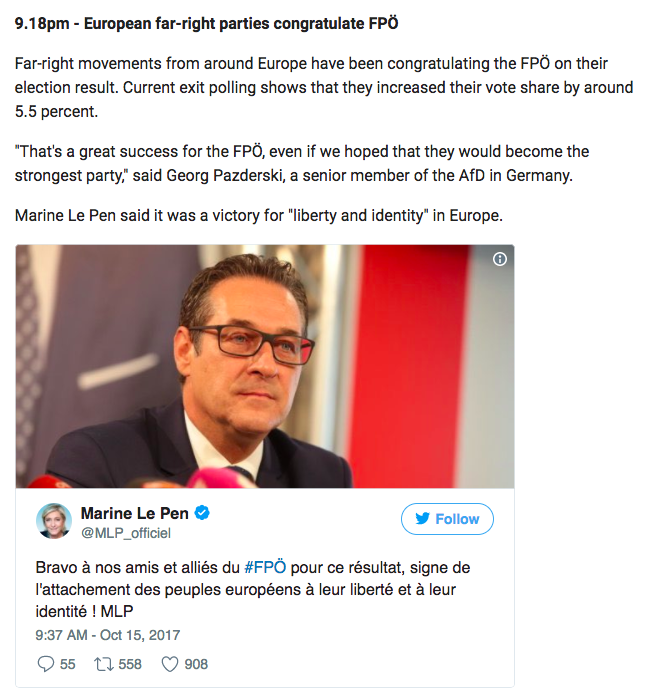The height and width of the screenshot is (696, 649).
Task: Click the 9.18pm headline about FPÖ
Action: (x=206, y=23)
